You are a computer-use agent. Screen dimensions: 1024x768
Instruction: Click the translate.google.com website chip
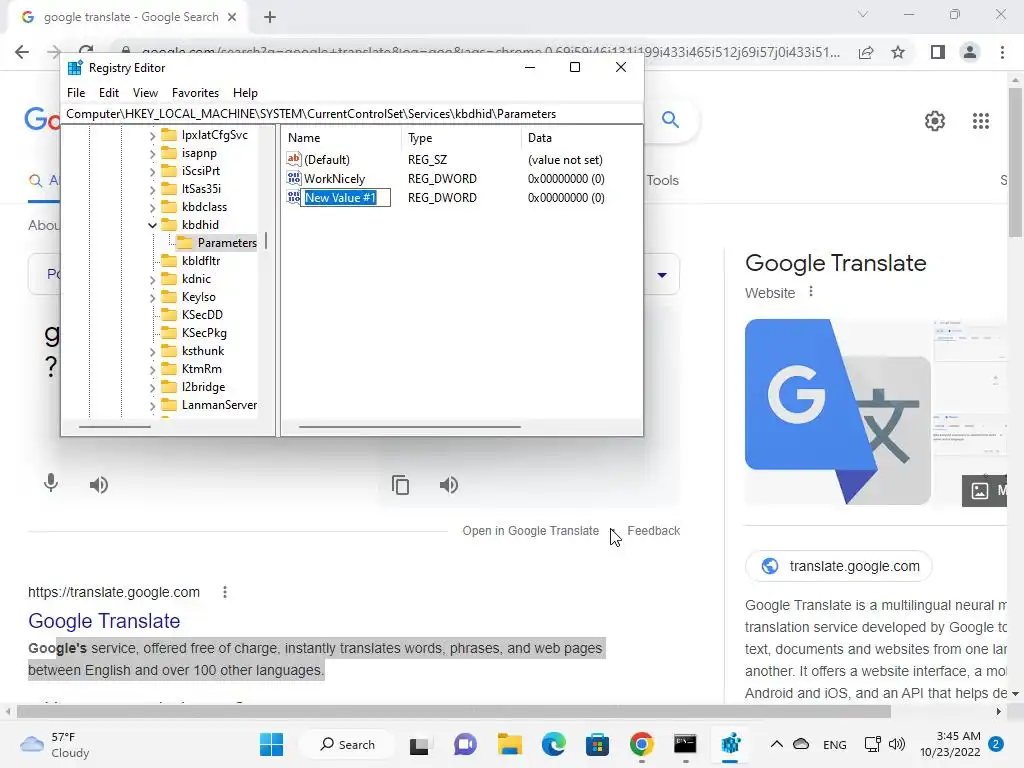click(839, 566)
